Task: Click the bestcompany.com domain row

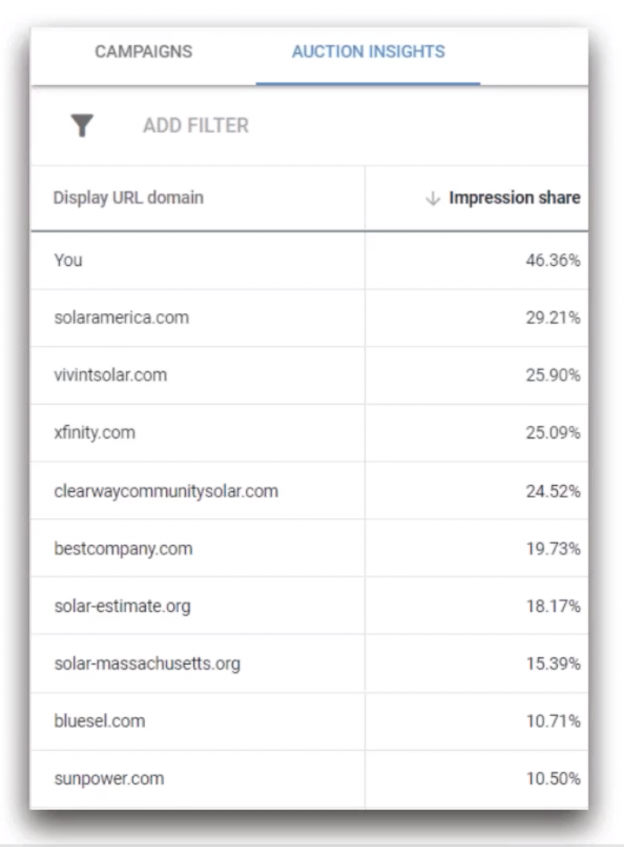Action: click(310, 548)
